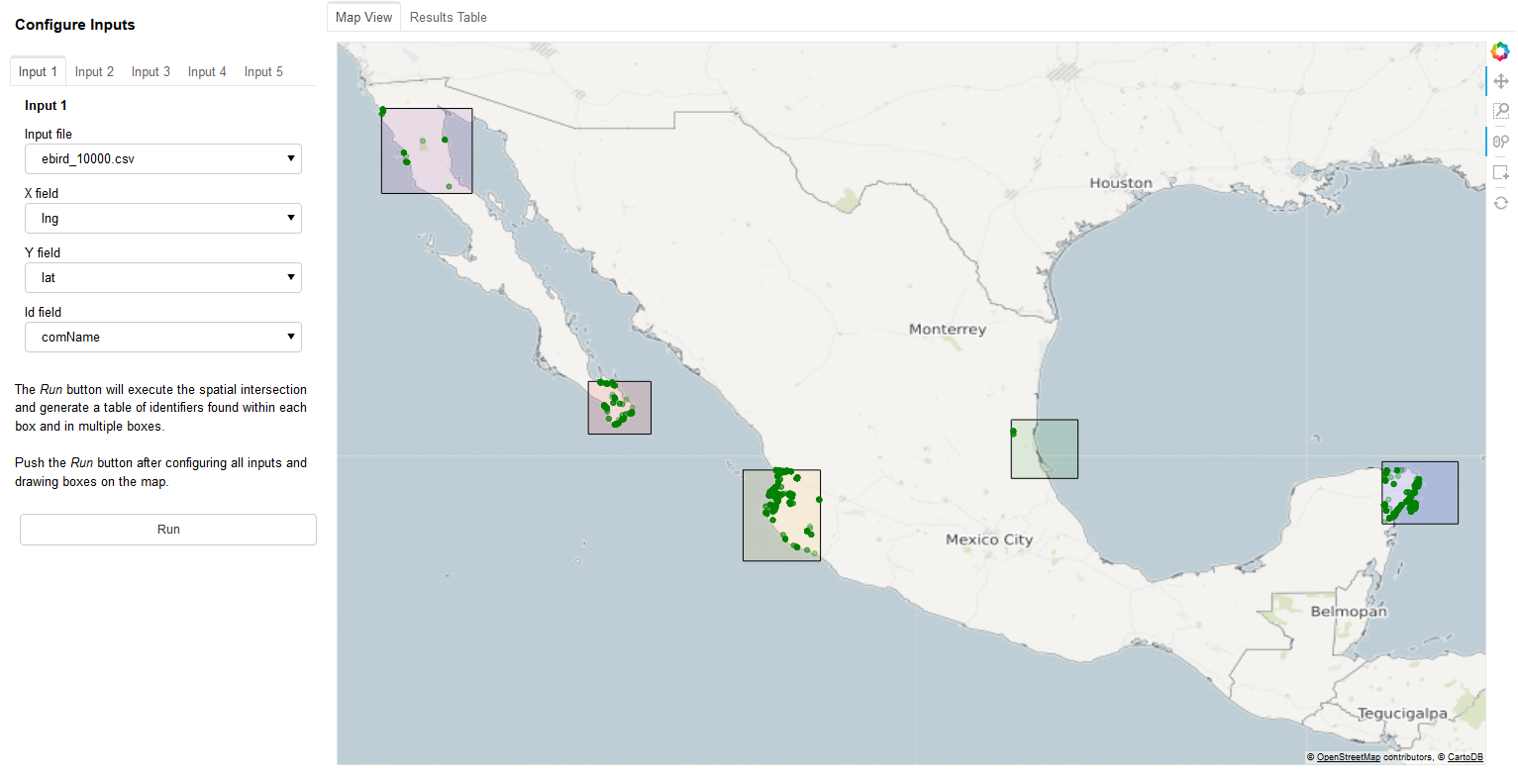Screen dimensions: 1518x784
Task: Click the Reset map view icon
Action: 1501,203
